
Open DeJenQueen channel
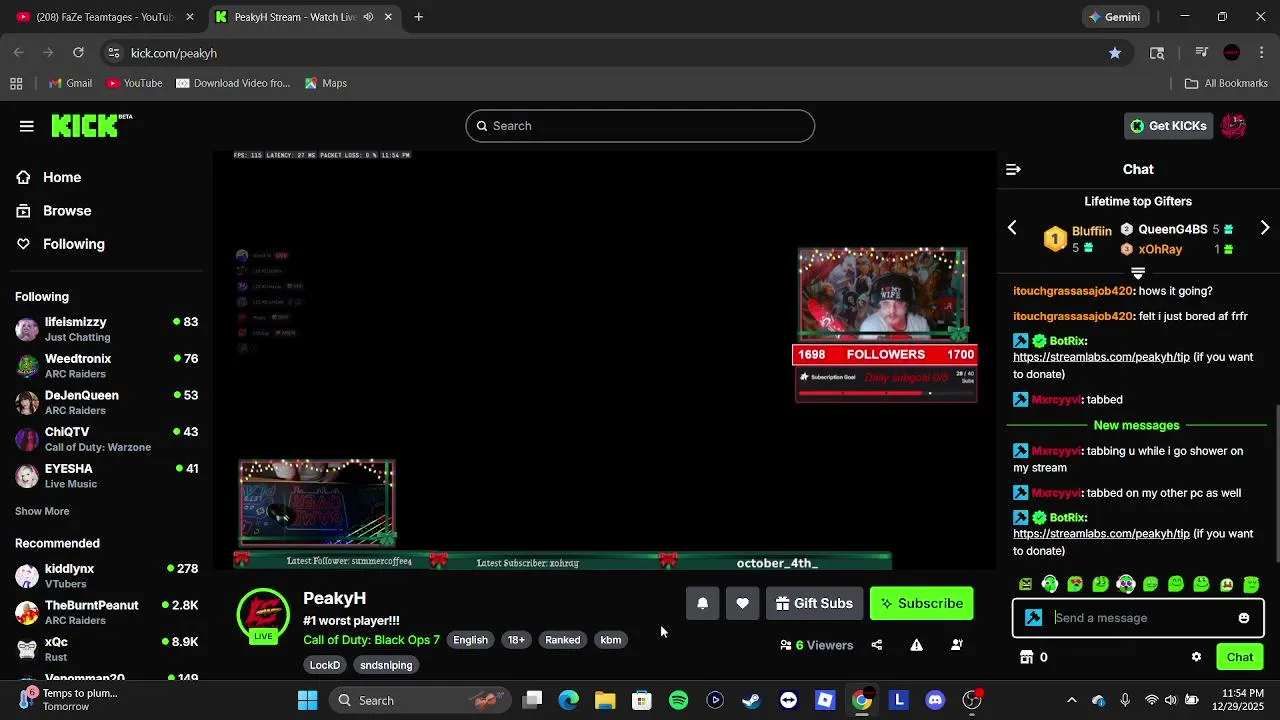106,402
